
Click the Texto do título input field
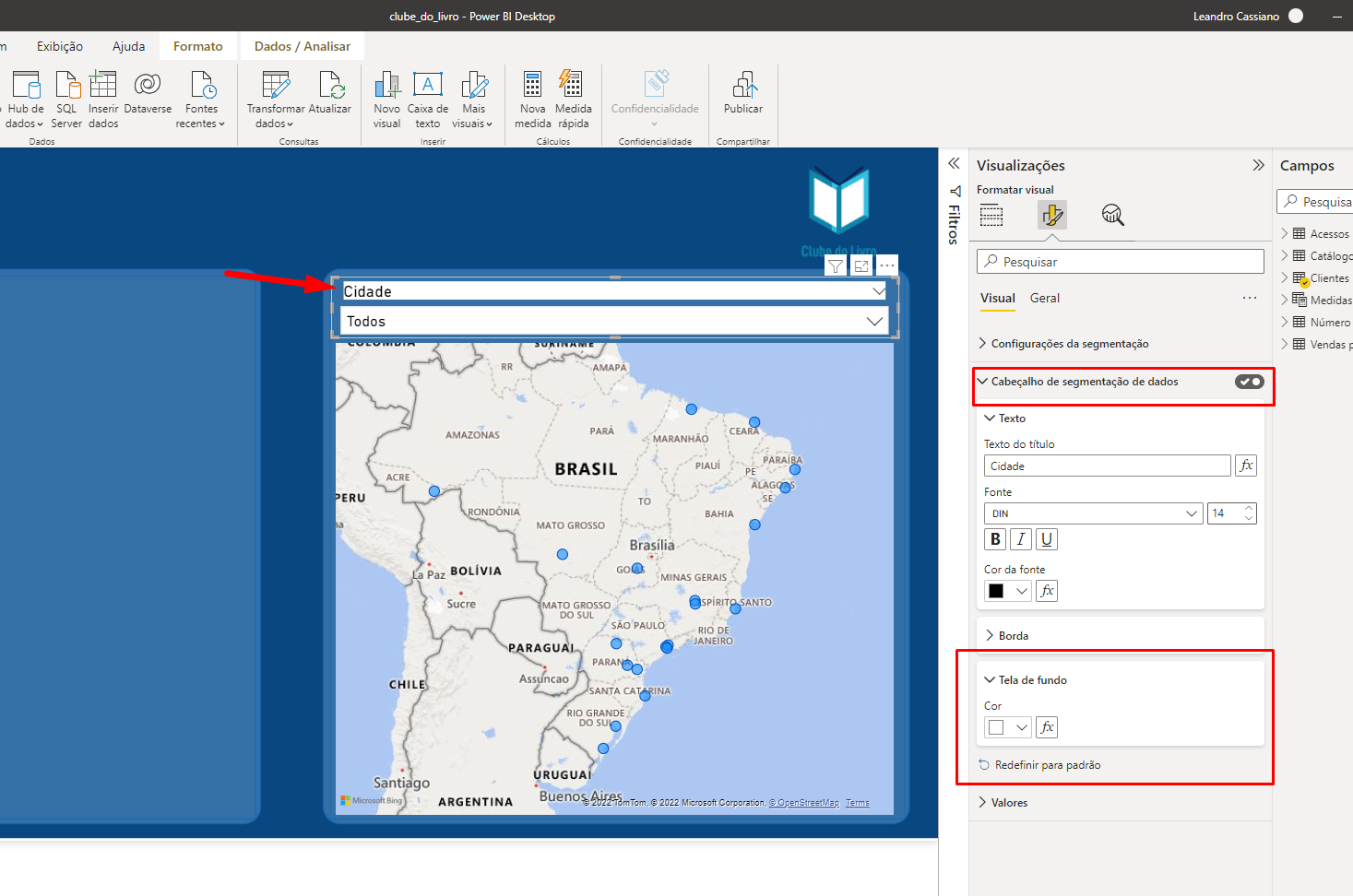(1108, 466)
